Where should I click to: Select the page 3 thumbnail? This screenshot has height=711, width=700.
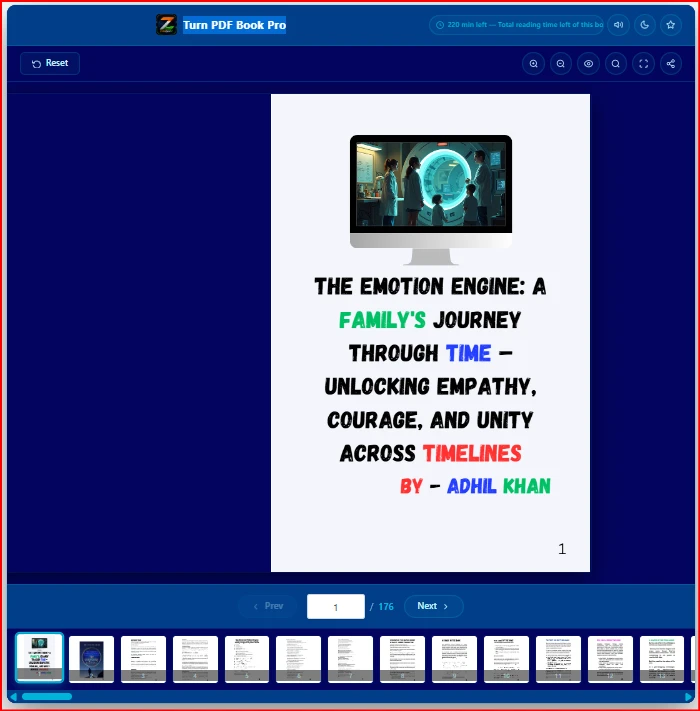143,659
